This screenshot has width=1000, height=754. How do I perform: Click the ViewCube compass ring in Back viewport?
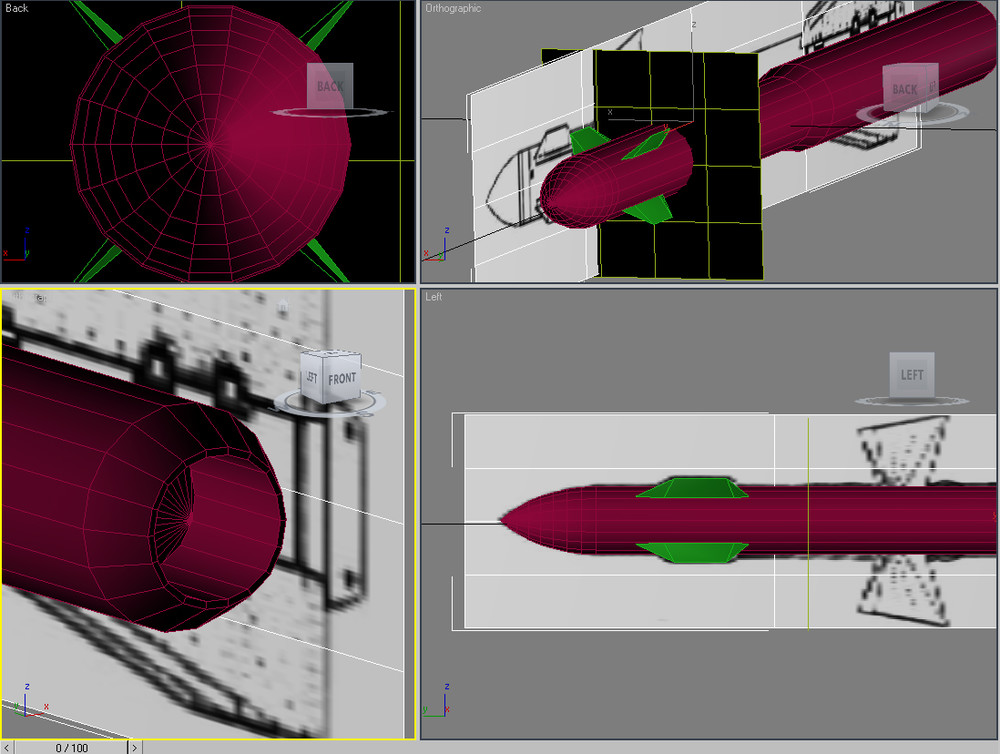(330, 113)
